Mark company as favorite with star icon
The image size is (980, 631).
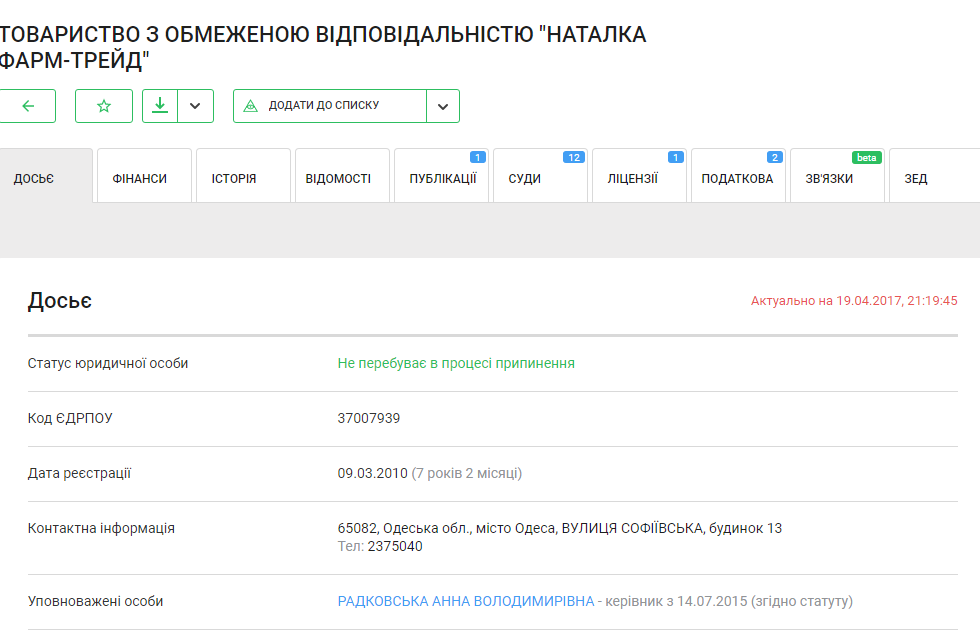[104, 106]
